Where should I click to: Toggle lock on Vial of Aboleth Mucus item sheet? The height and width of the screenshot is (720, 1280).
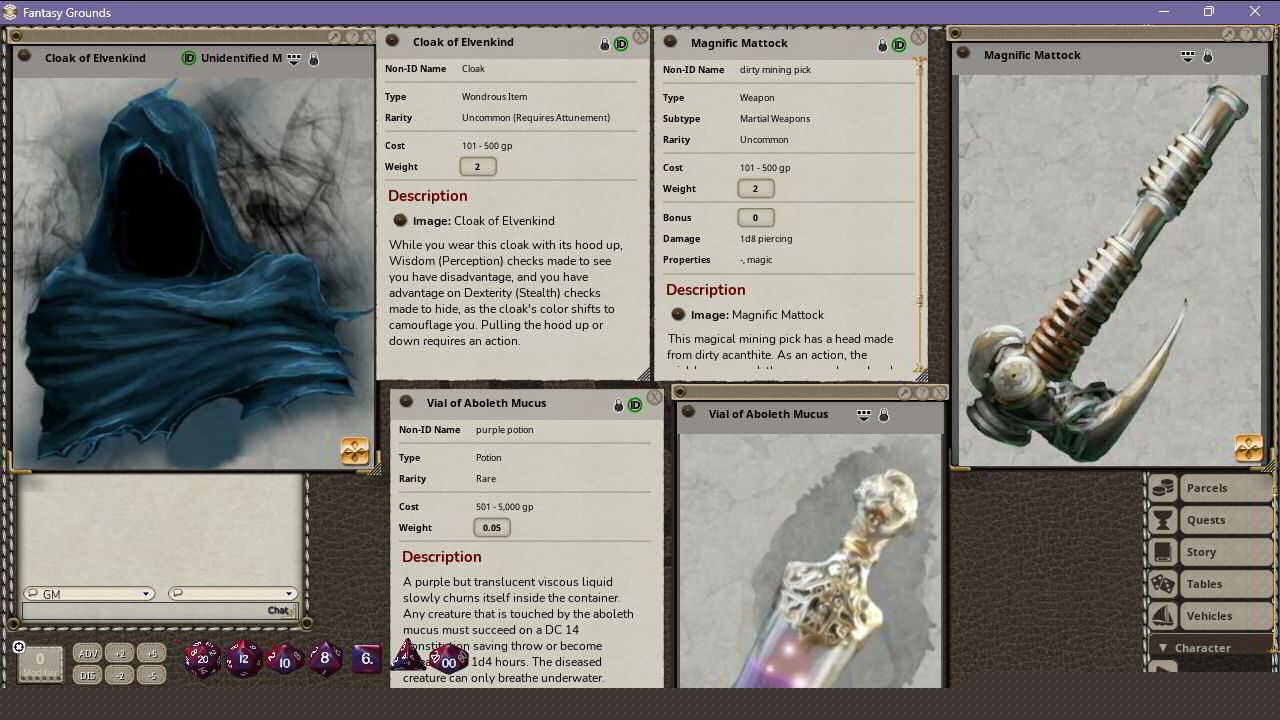tap(618, 405)
